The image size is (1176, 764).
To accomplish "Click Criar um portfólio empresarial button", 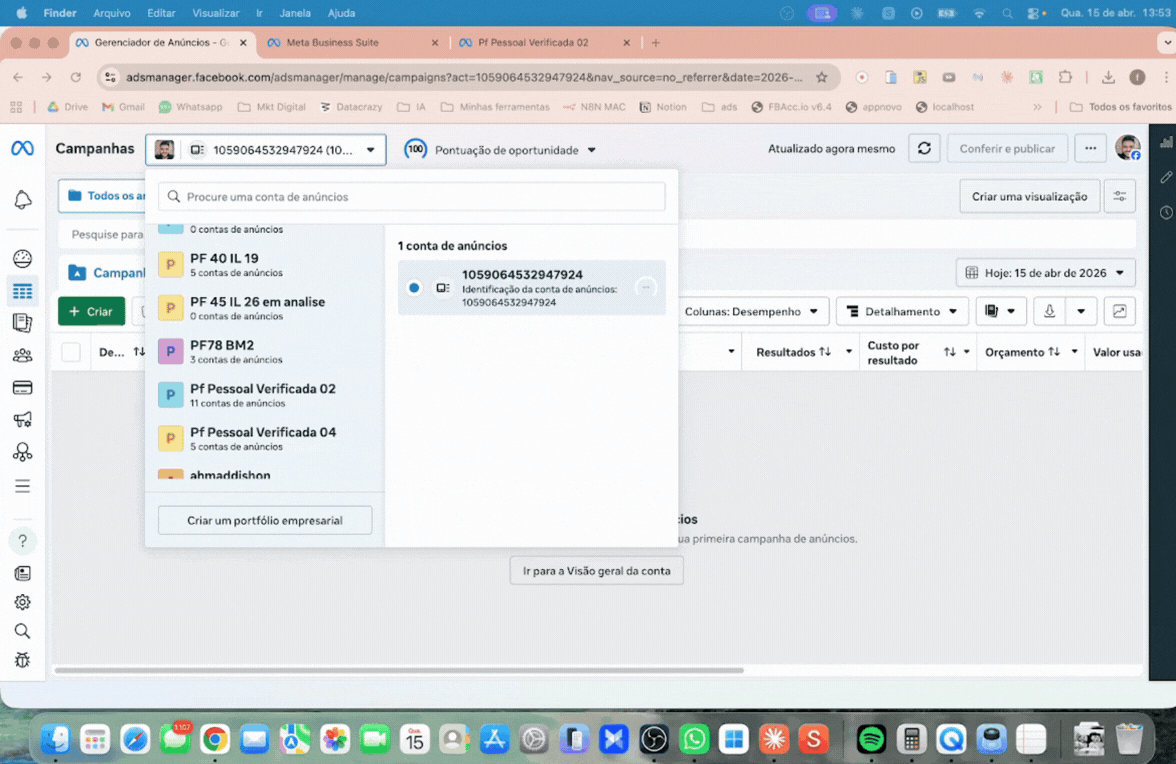I will (265, 520).
